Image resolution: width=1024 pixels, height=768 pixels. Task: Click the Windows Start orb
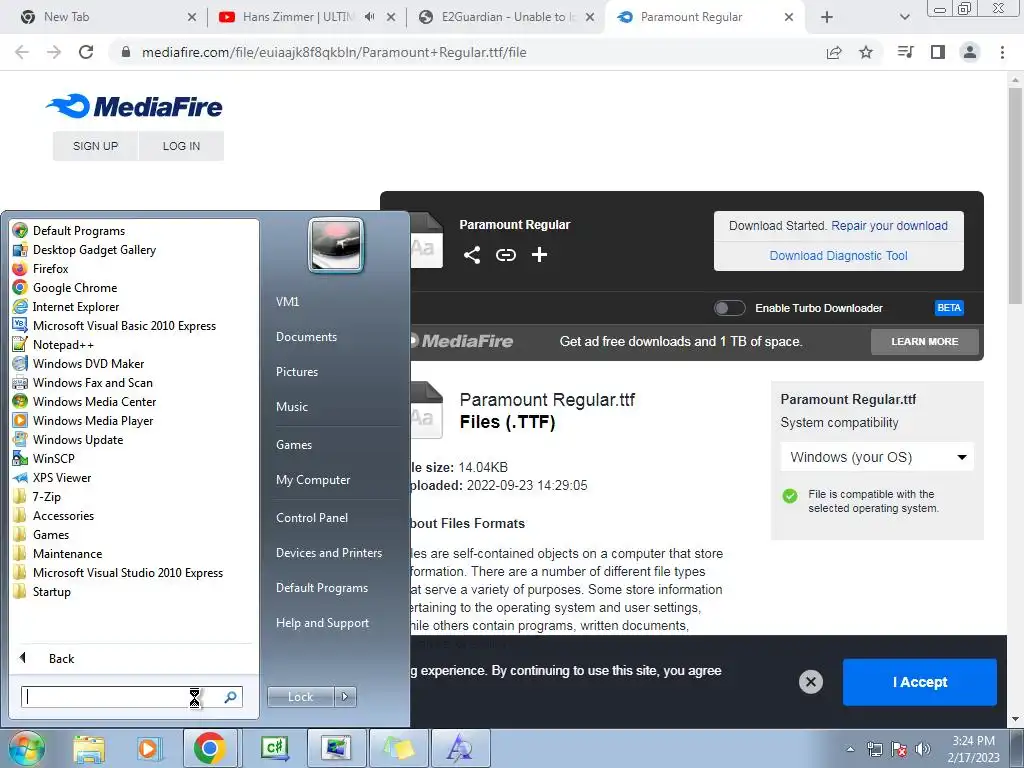click(x=27, y=748)
